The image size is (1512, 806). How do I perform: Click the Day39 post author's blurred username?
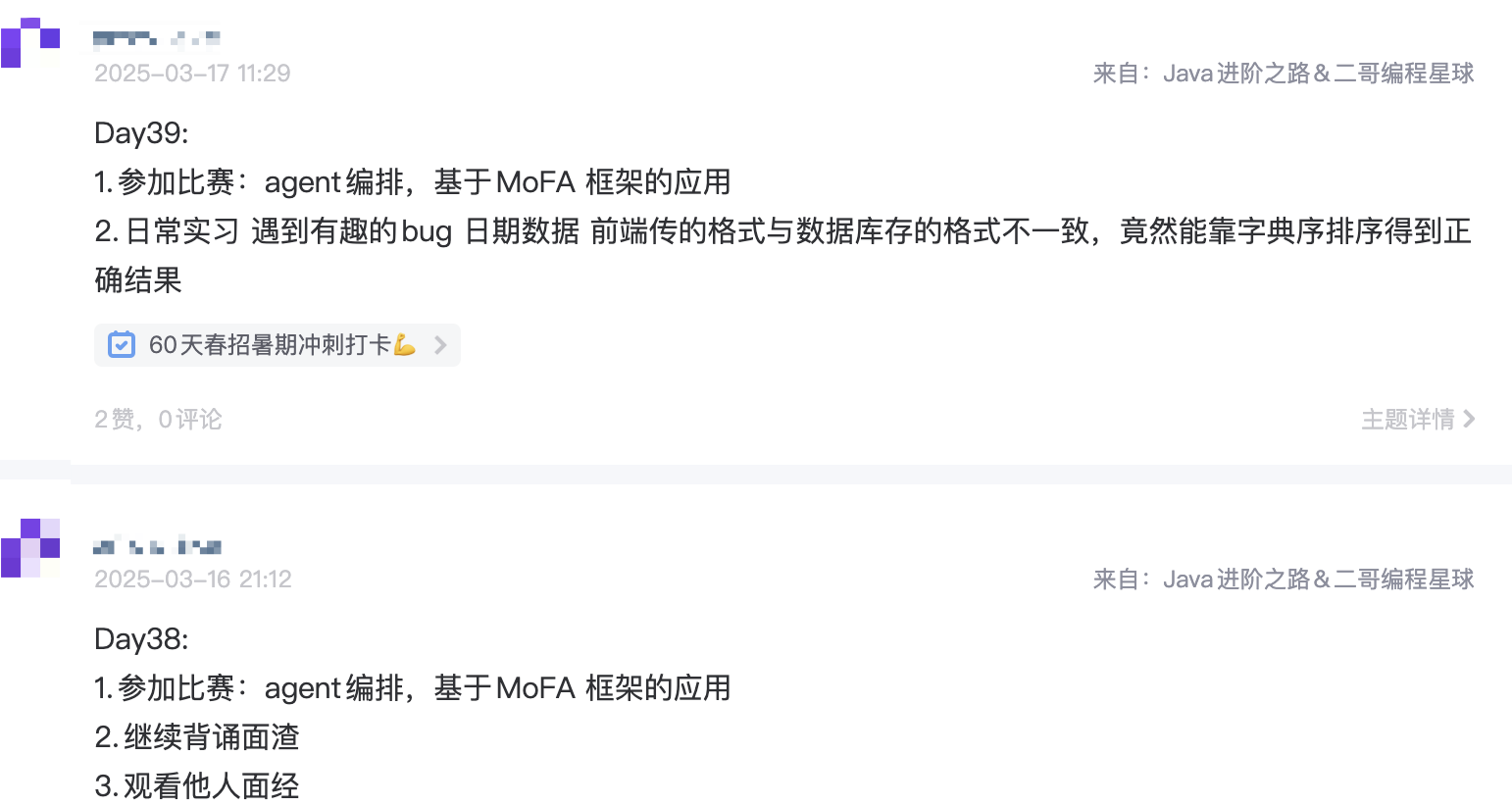pyautogui.click(x=157, y=39)
